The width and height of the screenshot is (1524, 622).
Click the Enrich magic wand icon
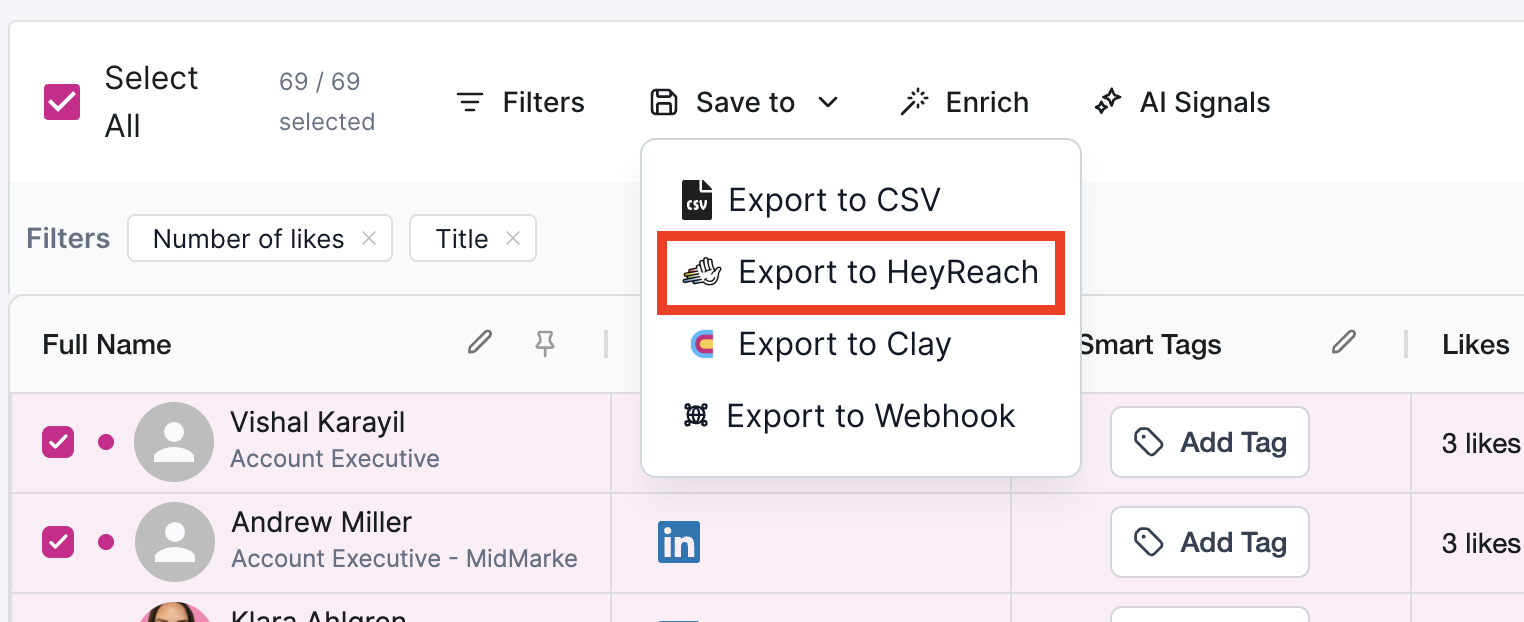point(914,102)
